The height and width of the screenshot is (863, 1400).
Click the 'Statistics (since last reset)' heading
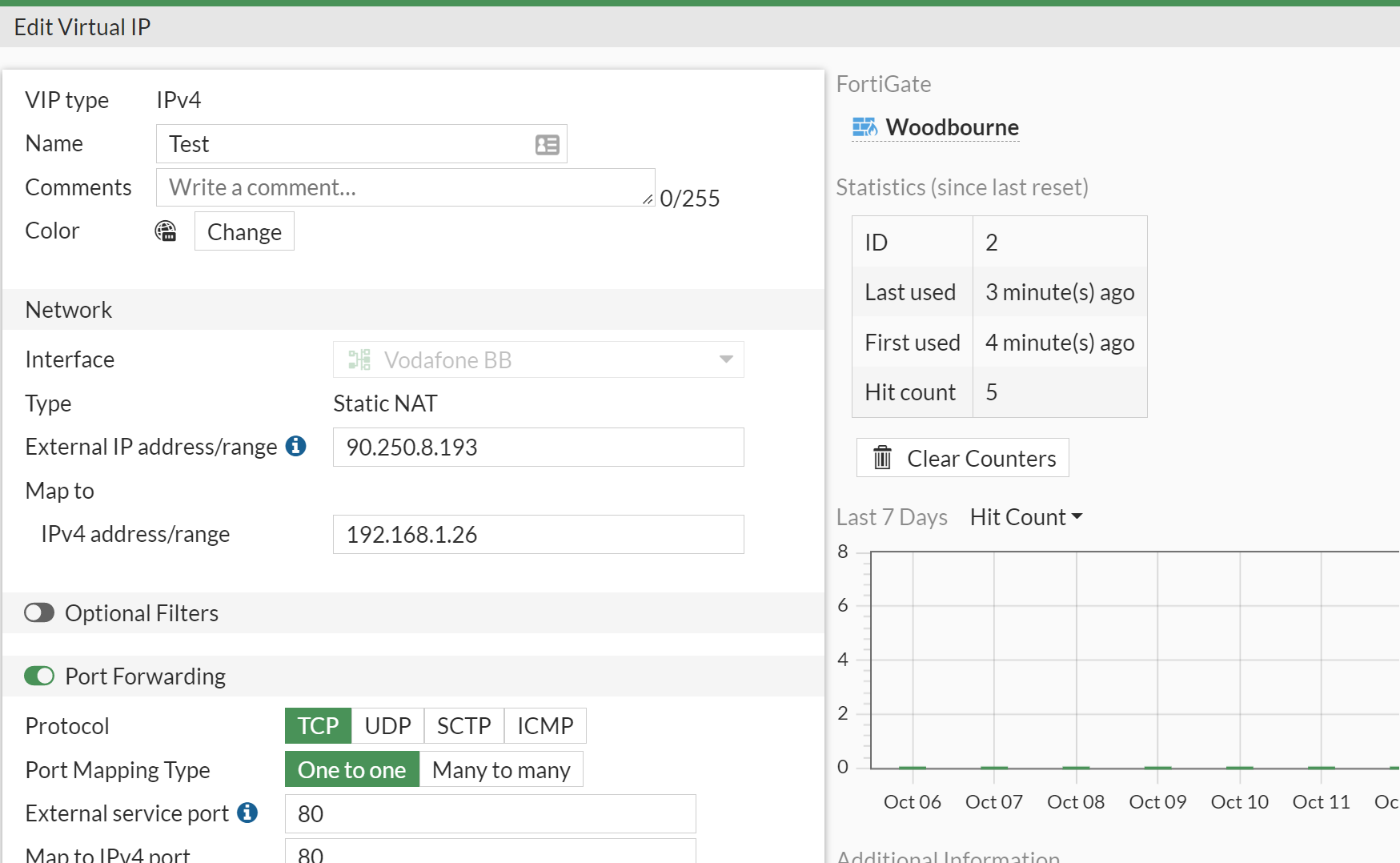click(962, 187)
